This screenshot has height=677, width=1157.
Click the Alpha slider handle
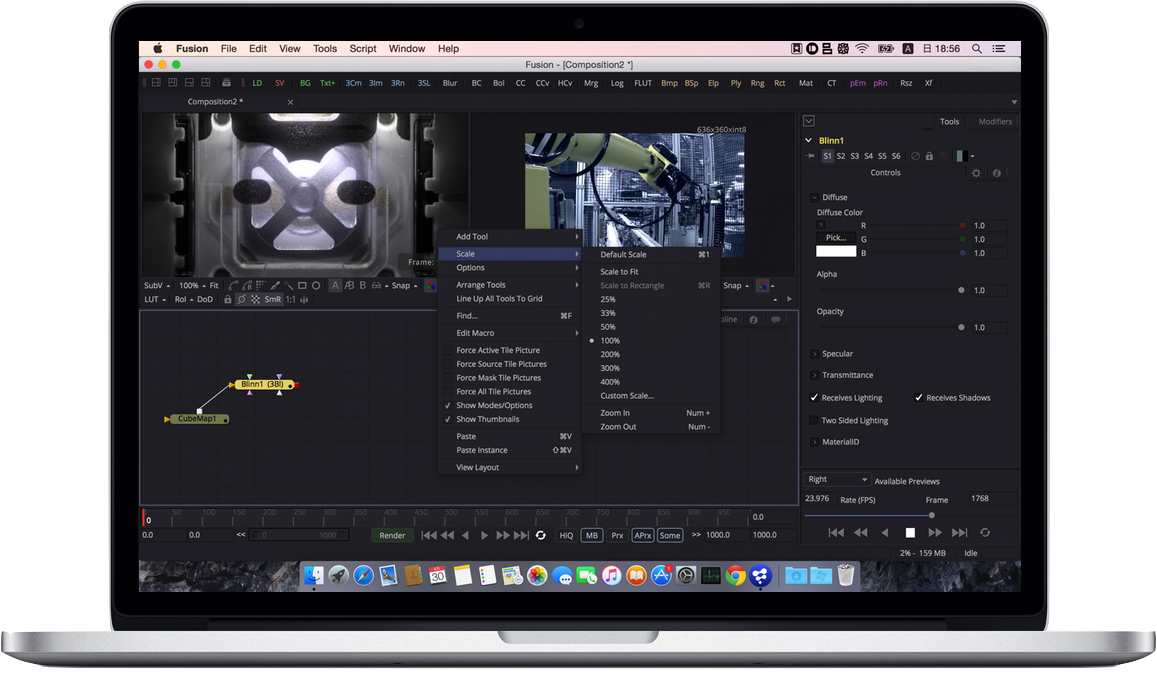click(961, 290)
